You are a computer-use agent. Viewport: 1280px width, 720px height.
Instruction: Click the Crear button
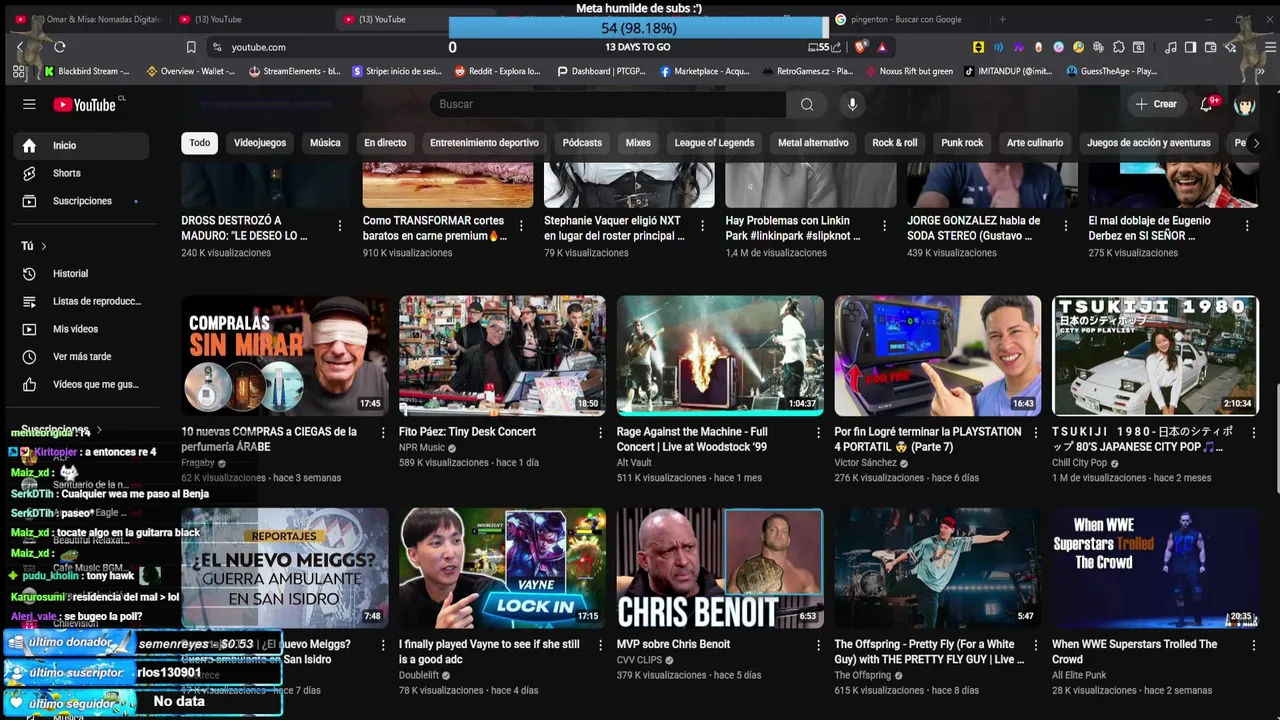pyautogui.click(x=1156, y=104)
